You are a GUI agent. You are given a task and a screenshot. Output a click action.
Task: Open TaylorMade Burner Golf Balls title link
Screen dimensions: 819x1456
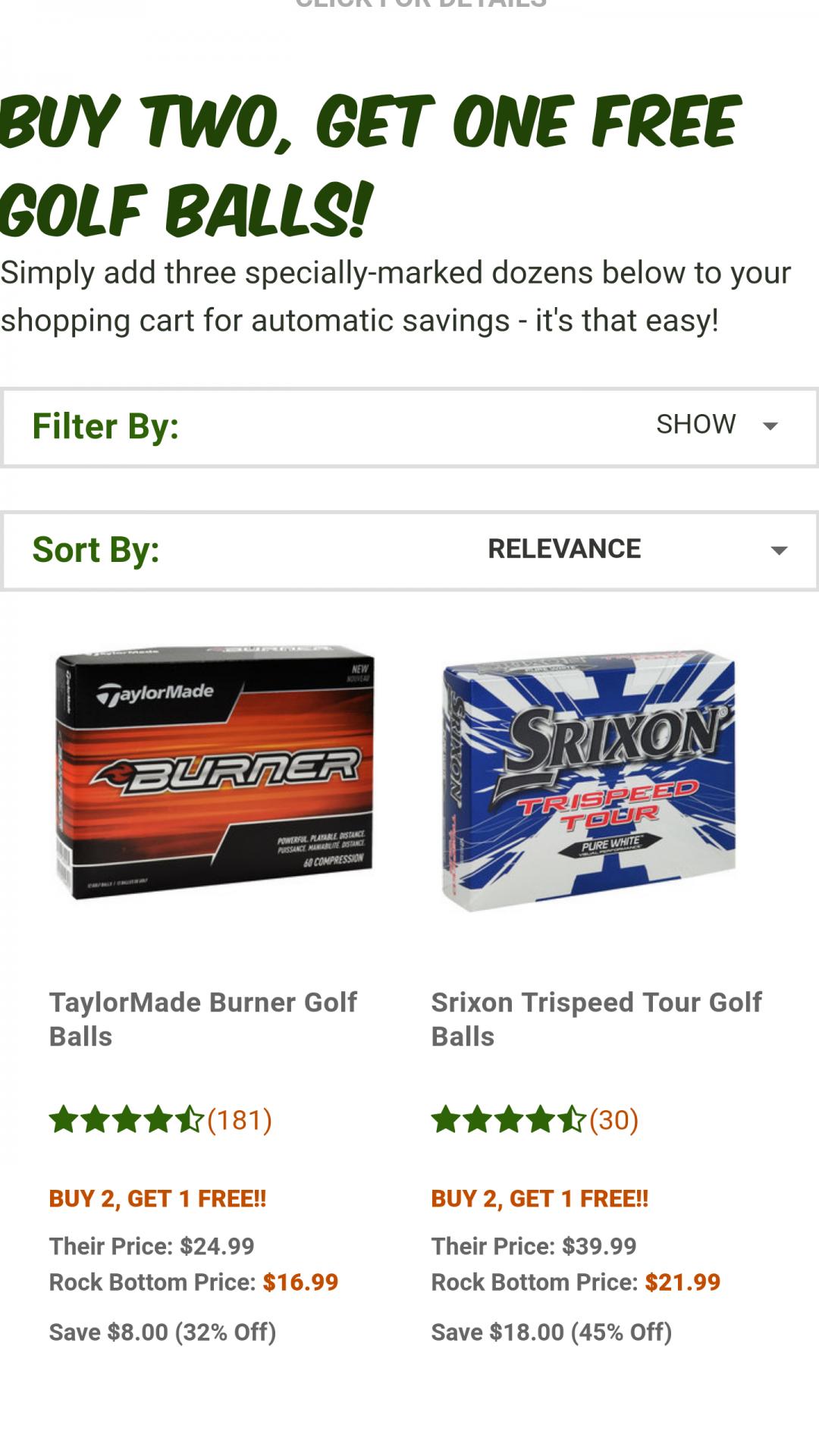(x=202, y=1019)
